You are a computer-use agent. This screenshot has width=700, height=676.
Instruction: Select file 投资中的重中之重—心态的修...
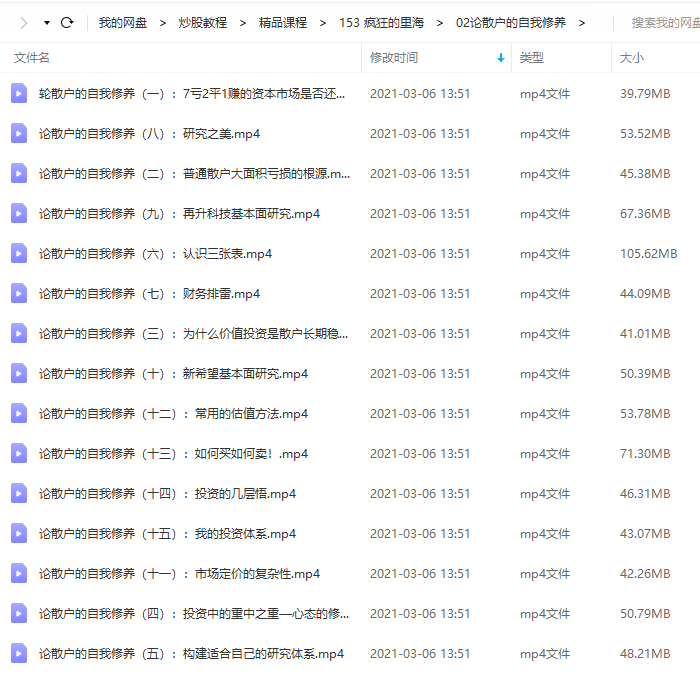(x=194, y=613)
